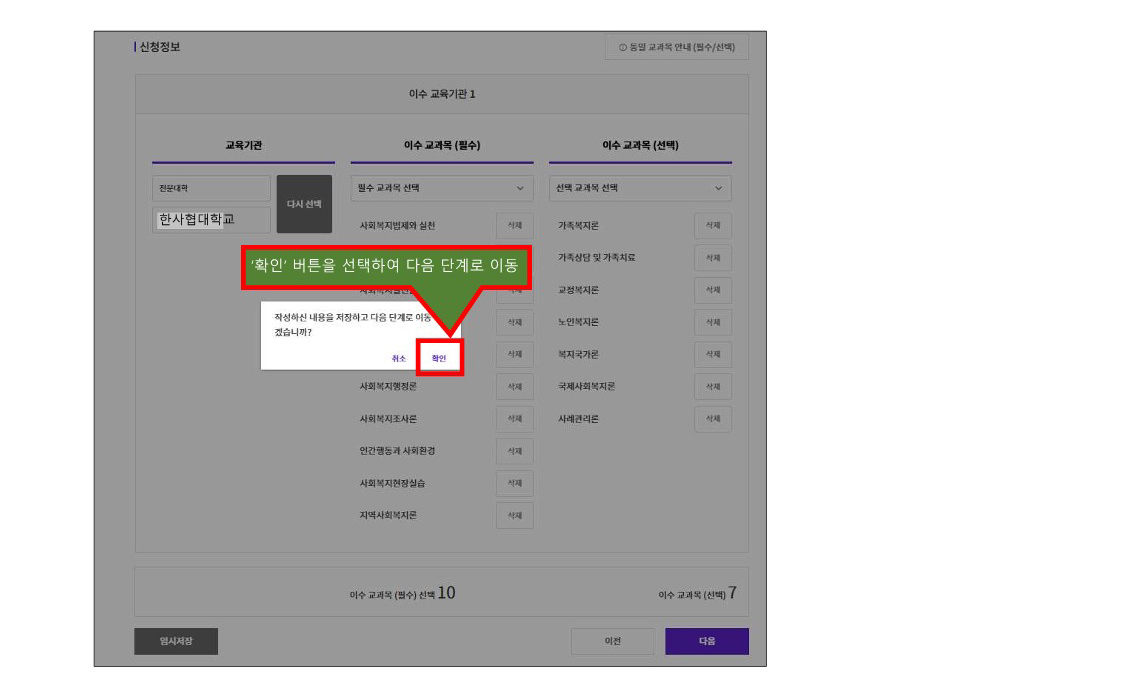Delete the 교정복지론 course
Screen dimensions: 1123x697
[713, 290]
